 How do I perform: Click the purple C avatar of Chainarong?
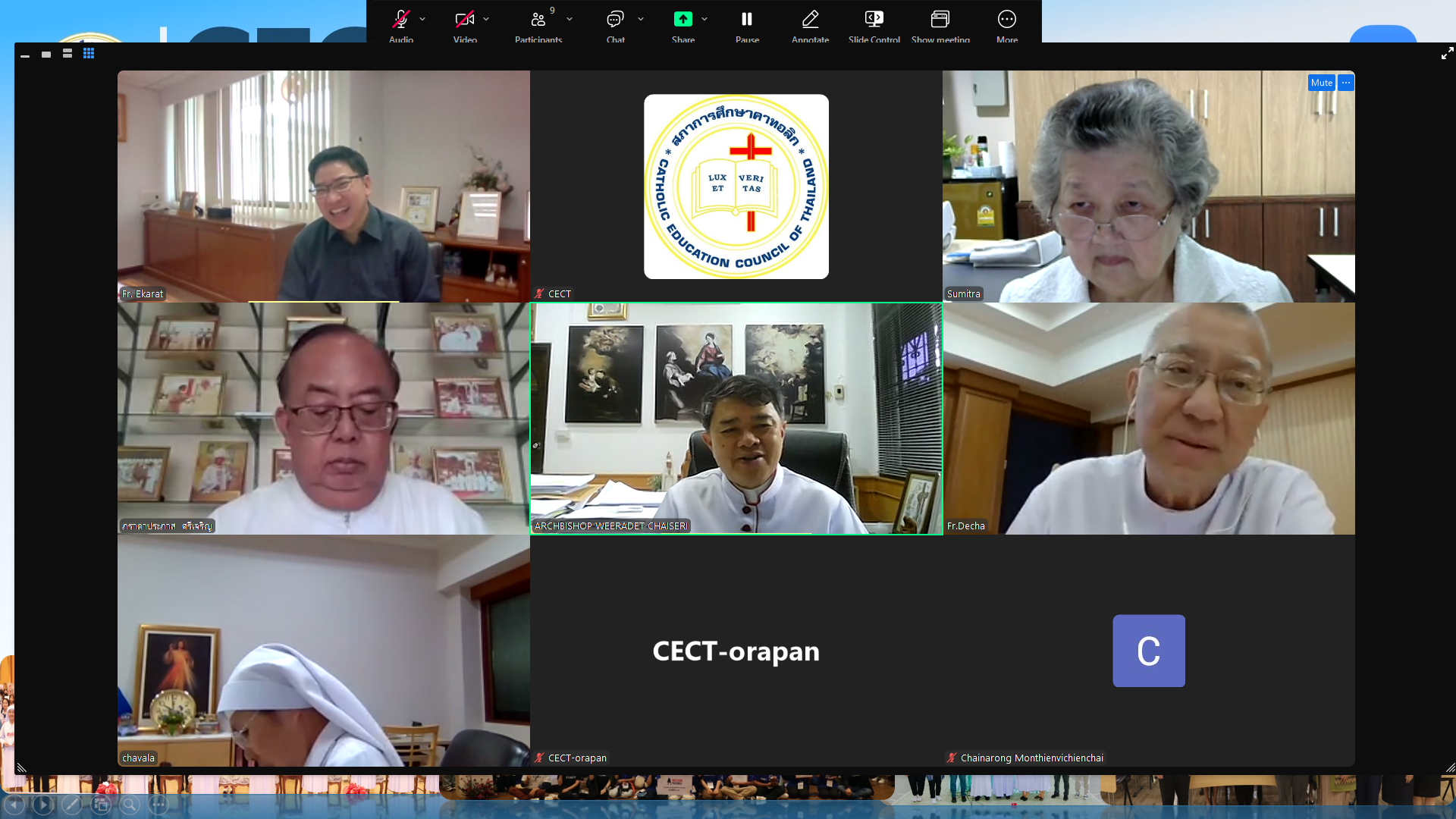(x=1149, y=651)
